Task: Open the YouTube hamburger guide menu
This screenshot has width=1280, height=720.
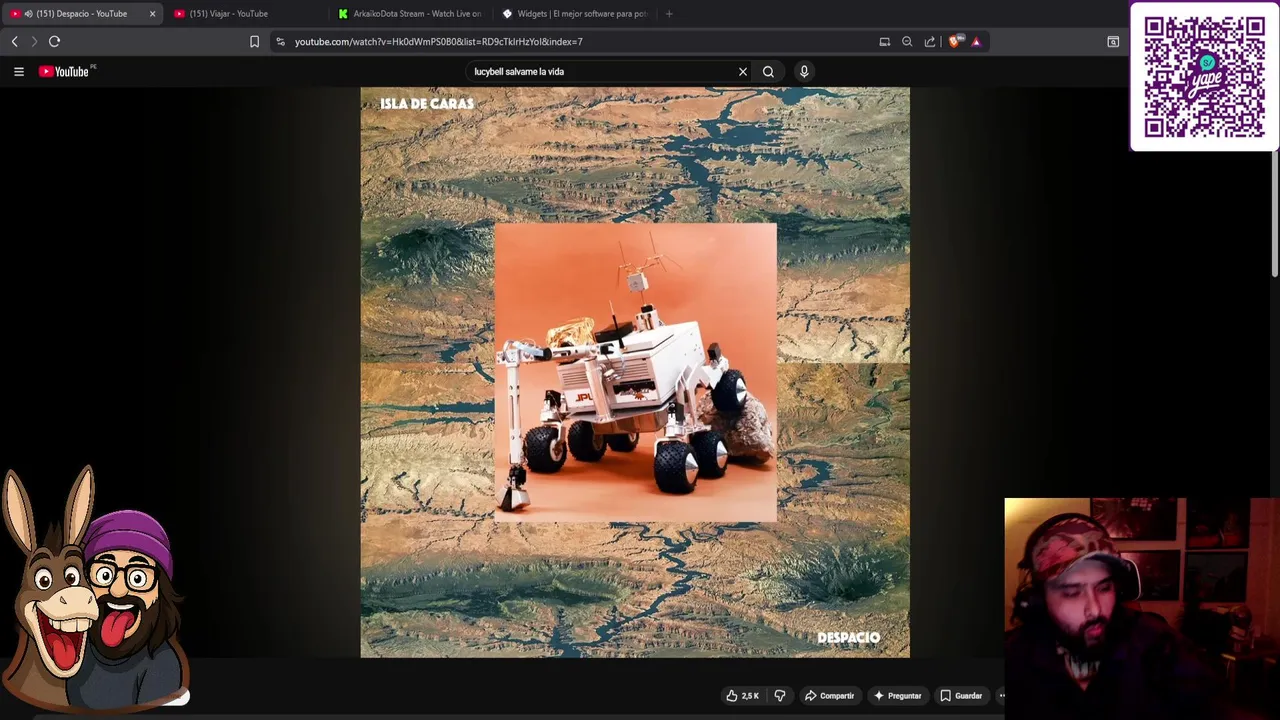Action: pyautogui.click(x=18, y=71)
